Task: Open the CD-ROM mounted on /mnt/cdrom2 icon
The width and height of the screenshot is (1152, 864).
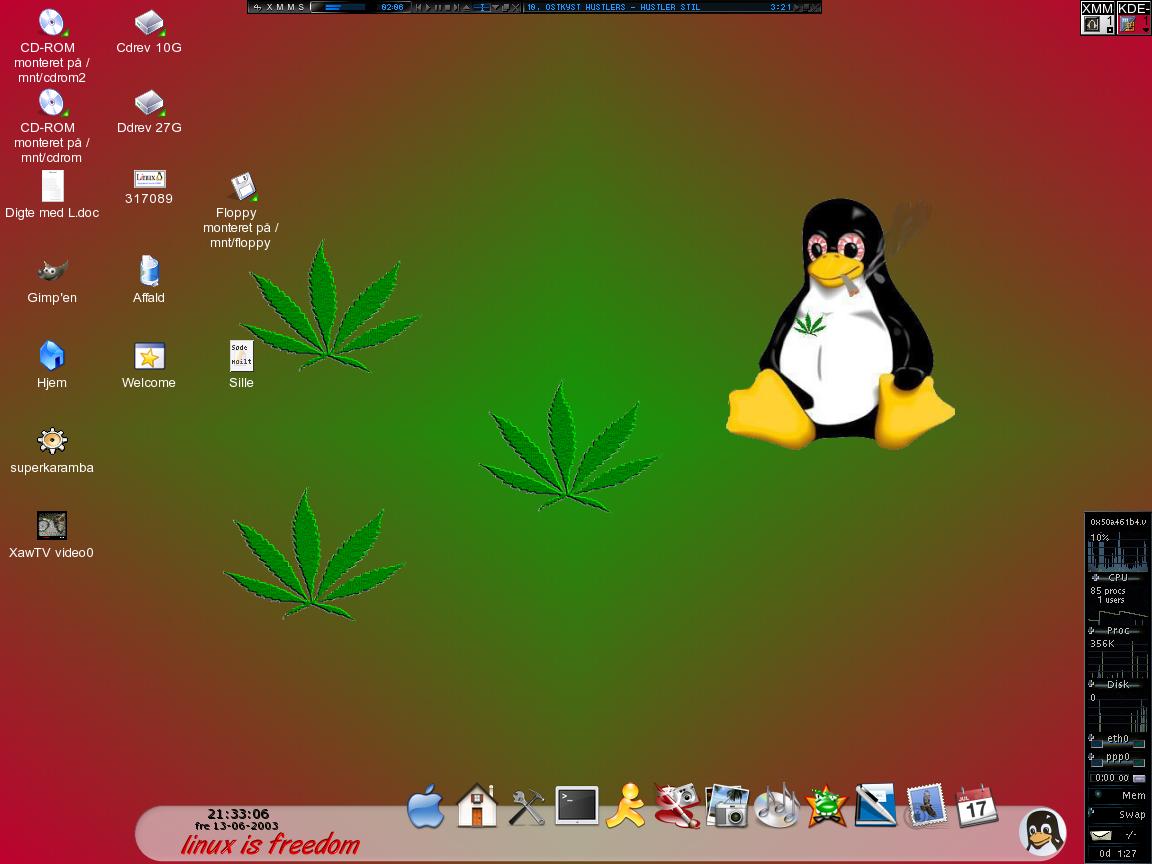Action: point(51,23)
